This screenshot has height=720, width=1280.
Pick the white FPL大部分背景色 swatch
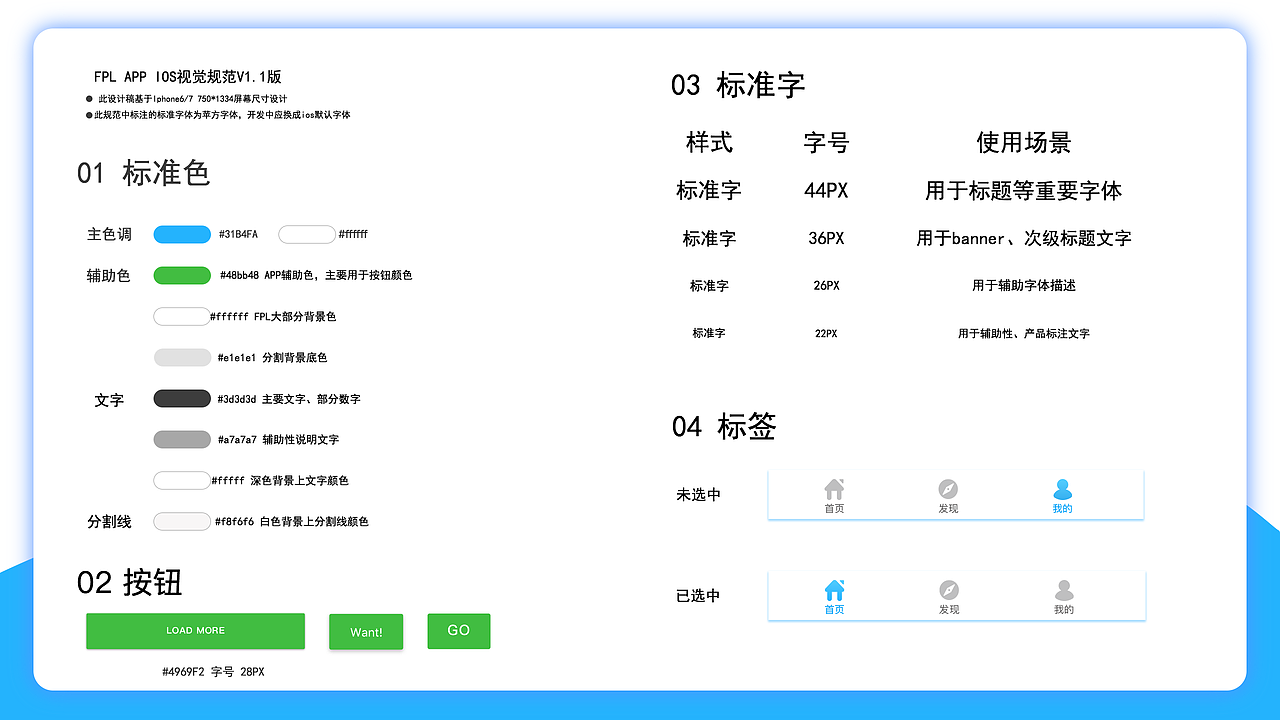pos(182,316)
